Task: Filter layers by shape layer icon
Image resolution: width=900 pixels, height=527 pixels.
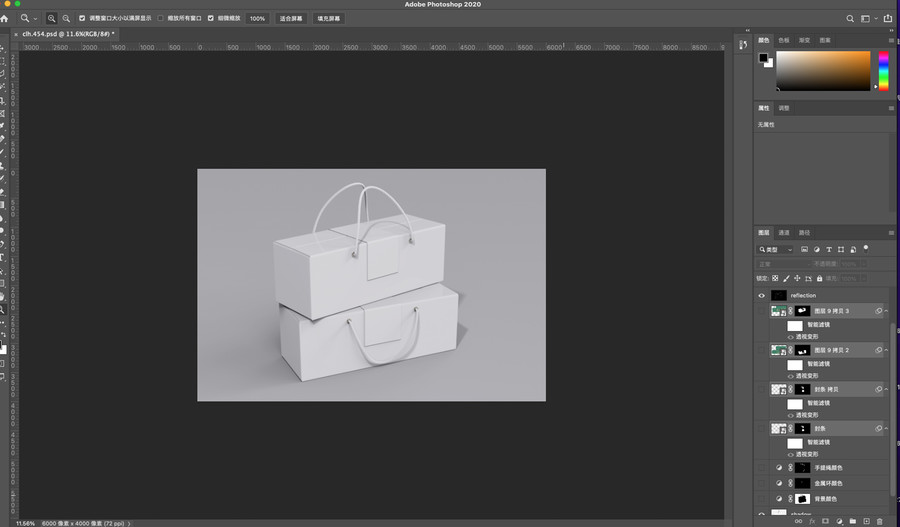Action: click(x=841, y=249)
